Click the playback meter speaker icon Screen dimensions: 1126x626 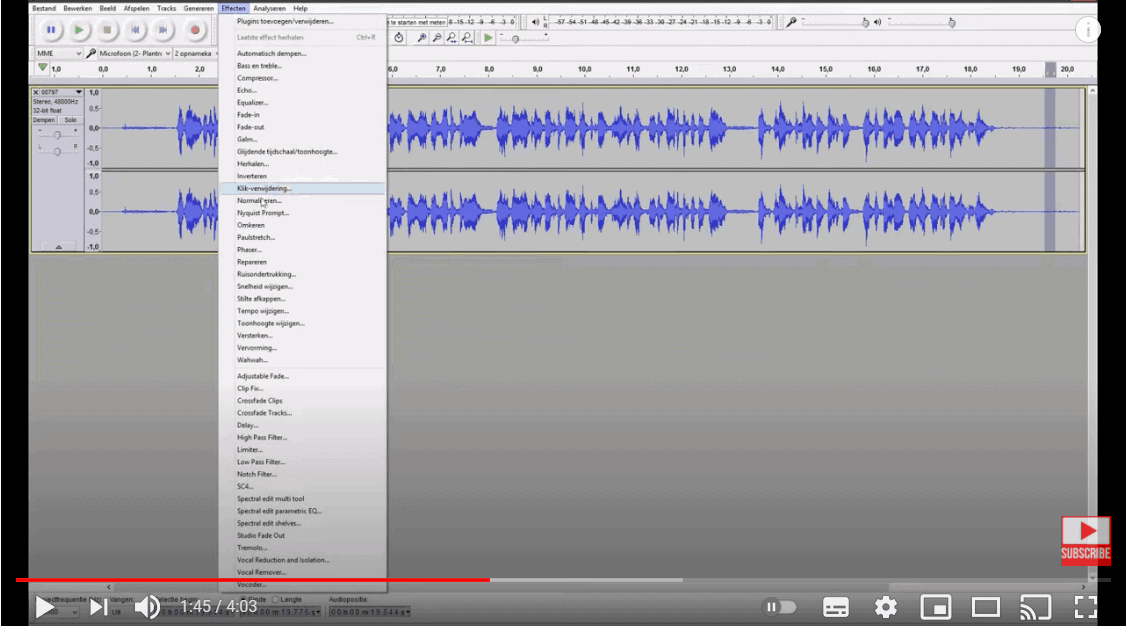coord(535,22)
